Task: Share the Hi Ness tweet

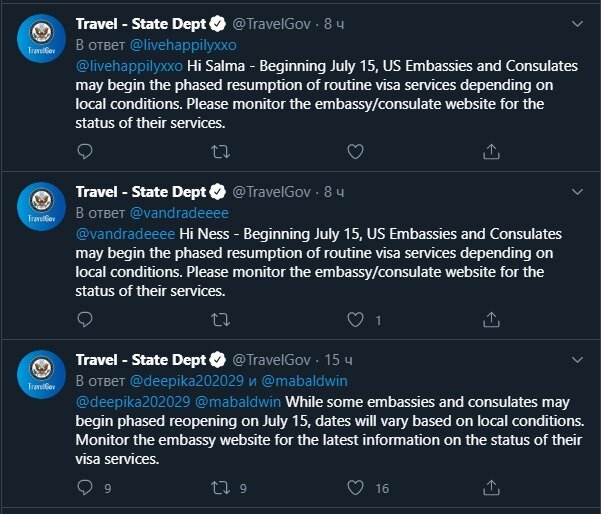Action: click(x=491, y=320)
